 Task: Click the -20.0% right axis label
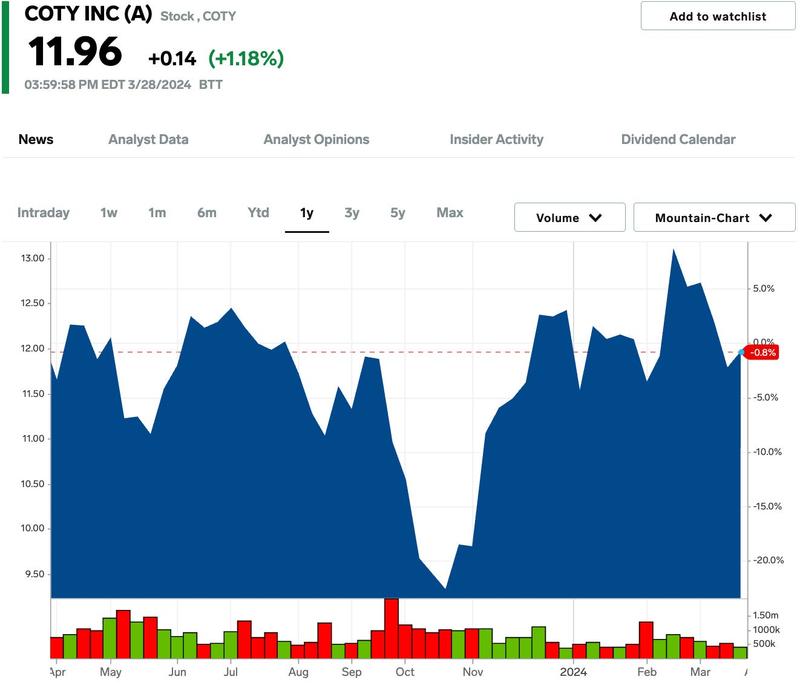768,560
